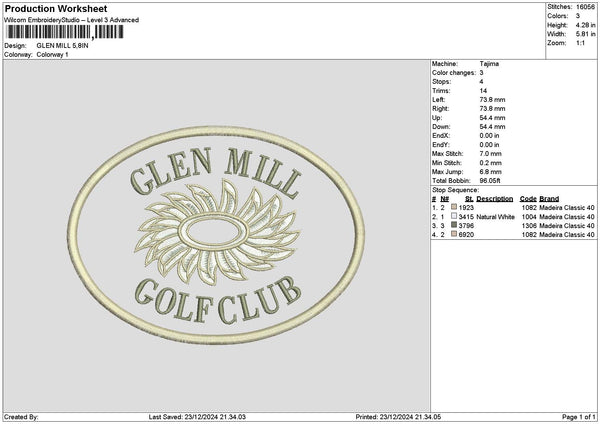Click the Height value 4.28 in

[x=585, y=25]
